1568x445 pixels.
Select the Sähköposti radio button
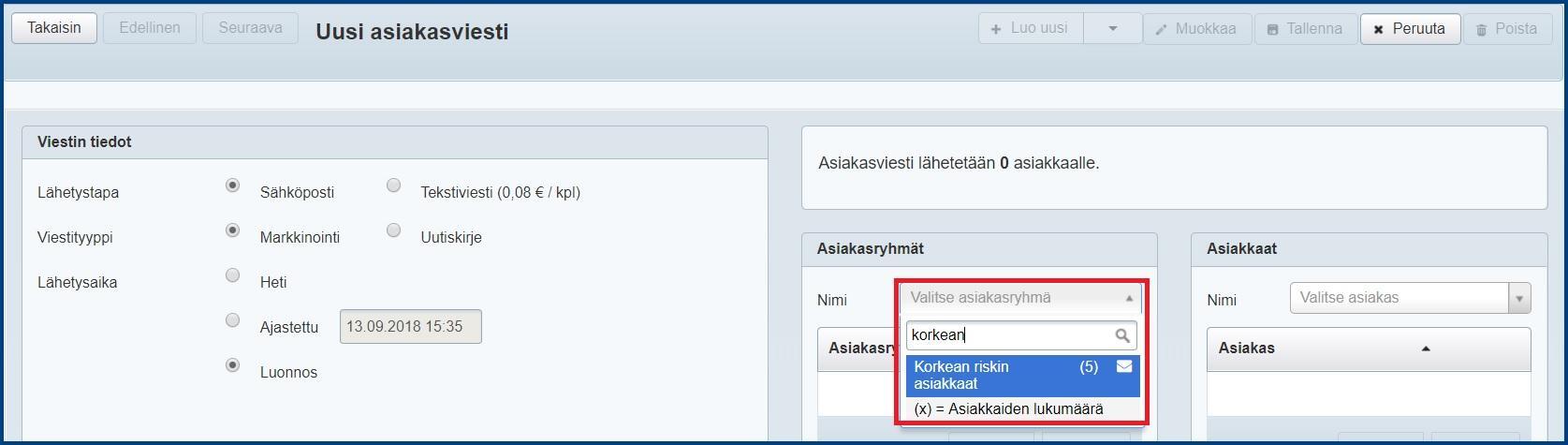[x=233, y=185]
